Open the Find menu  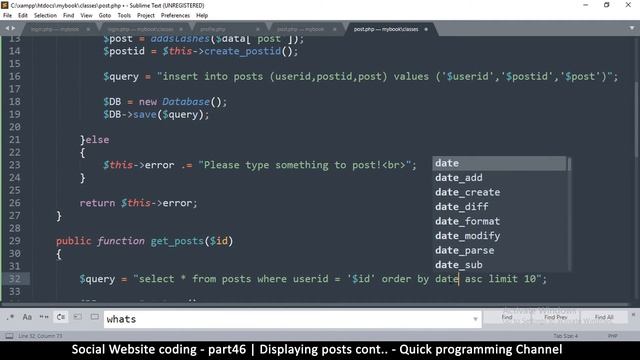(x=69, y=16)
